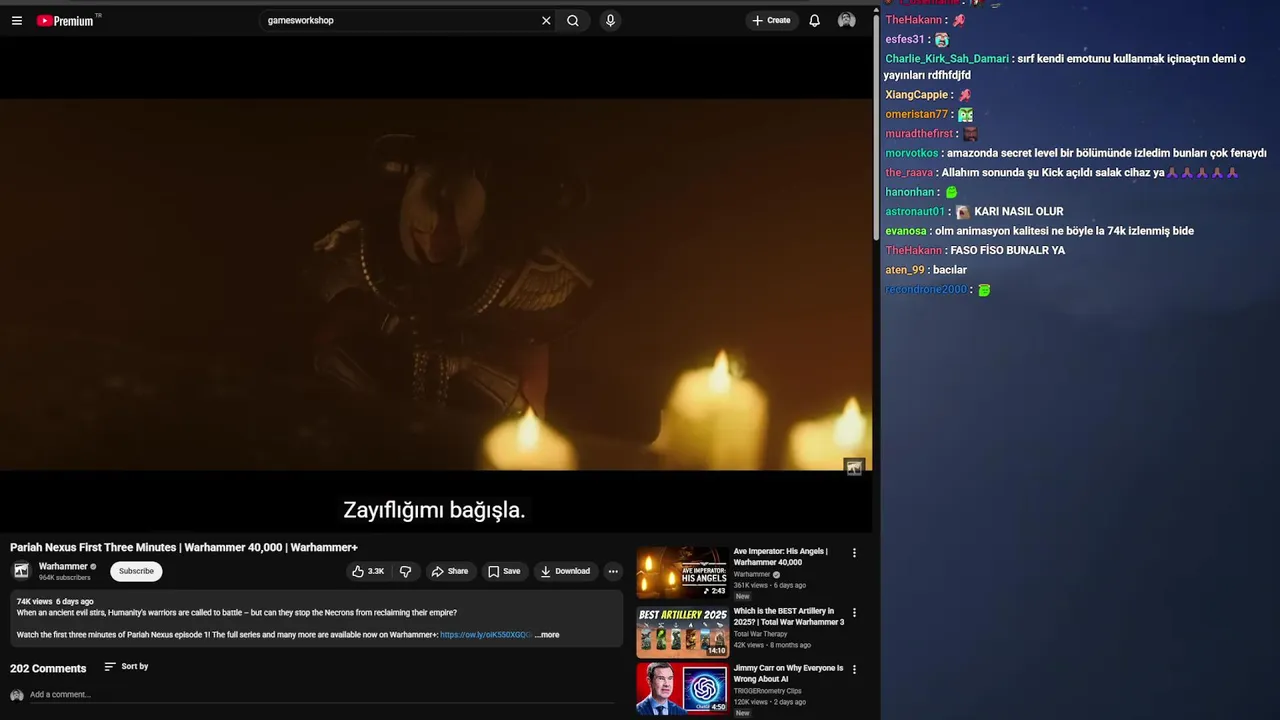Open the notifications bell
Screen dimensions: 1280x720
click(815, 20)
